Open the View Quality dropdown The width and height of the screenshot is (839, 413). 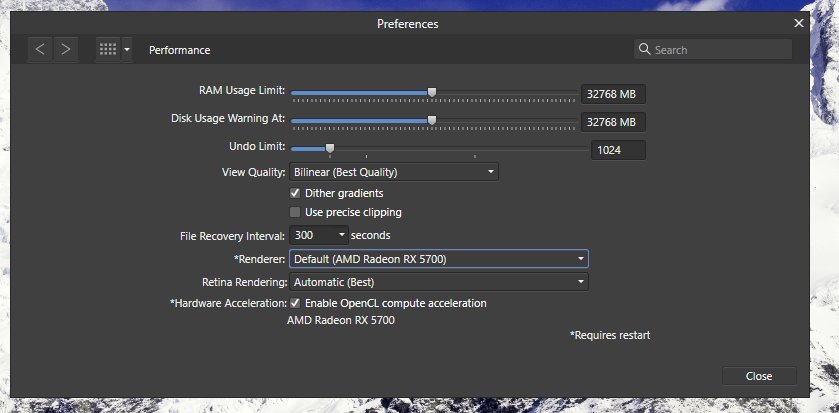coord(394,172)
